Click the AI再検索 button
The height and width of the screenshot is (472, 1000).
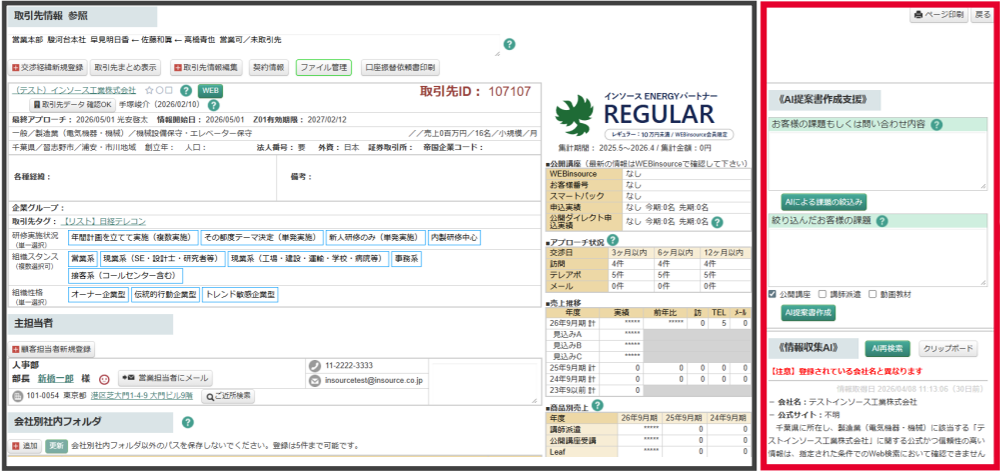point(886,348)
